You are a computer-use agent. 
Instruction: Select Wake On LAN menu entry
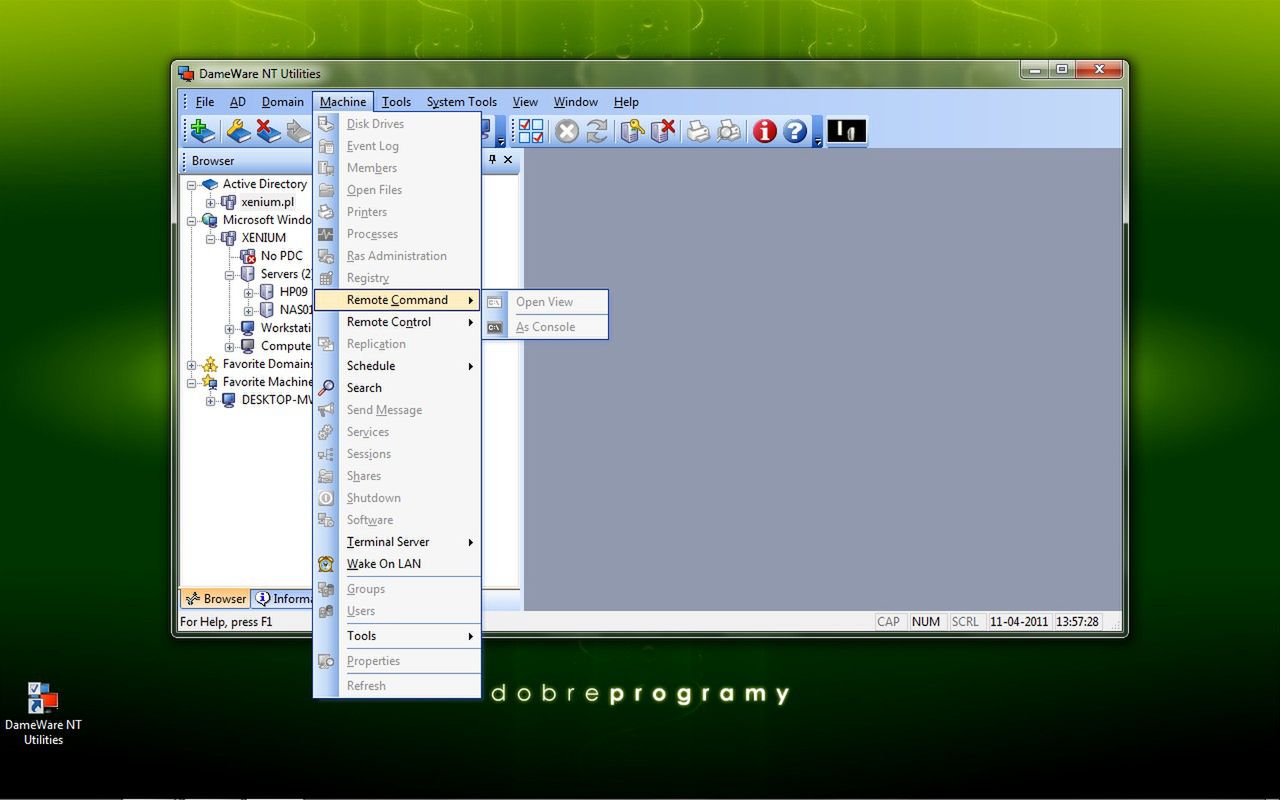(397, 564)
